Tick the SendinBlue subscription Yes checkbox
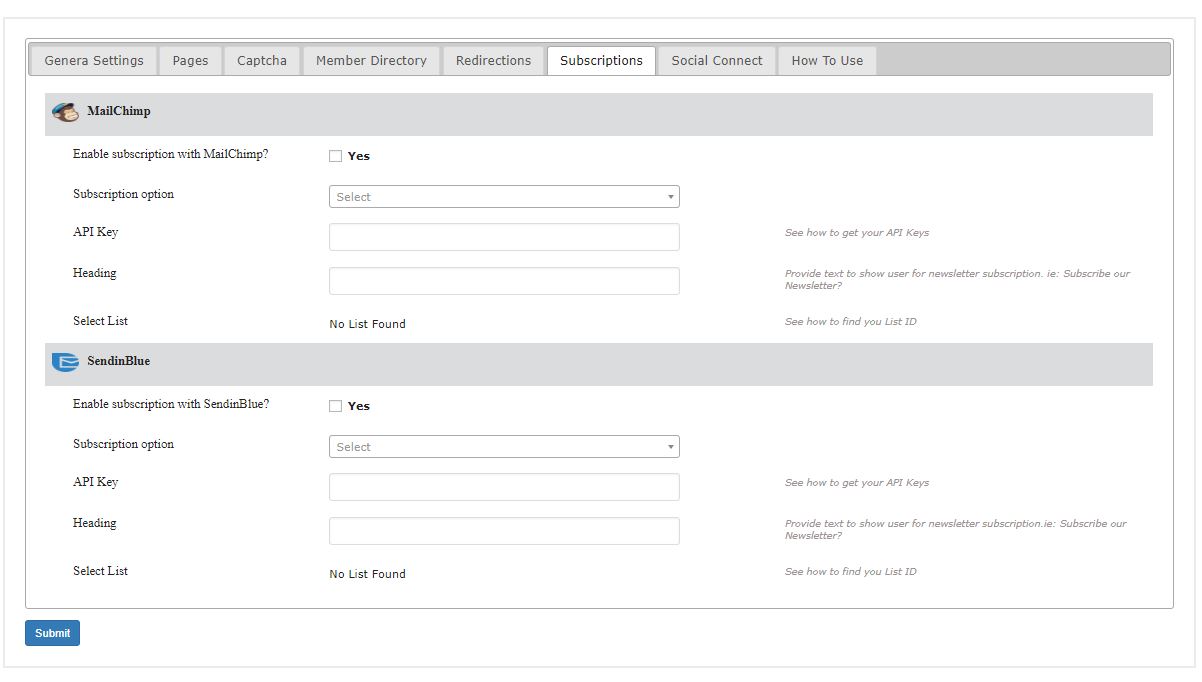 [336, 406]
